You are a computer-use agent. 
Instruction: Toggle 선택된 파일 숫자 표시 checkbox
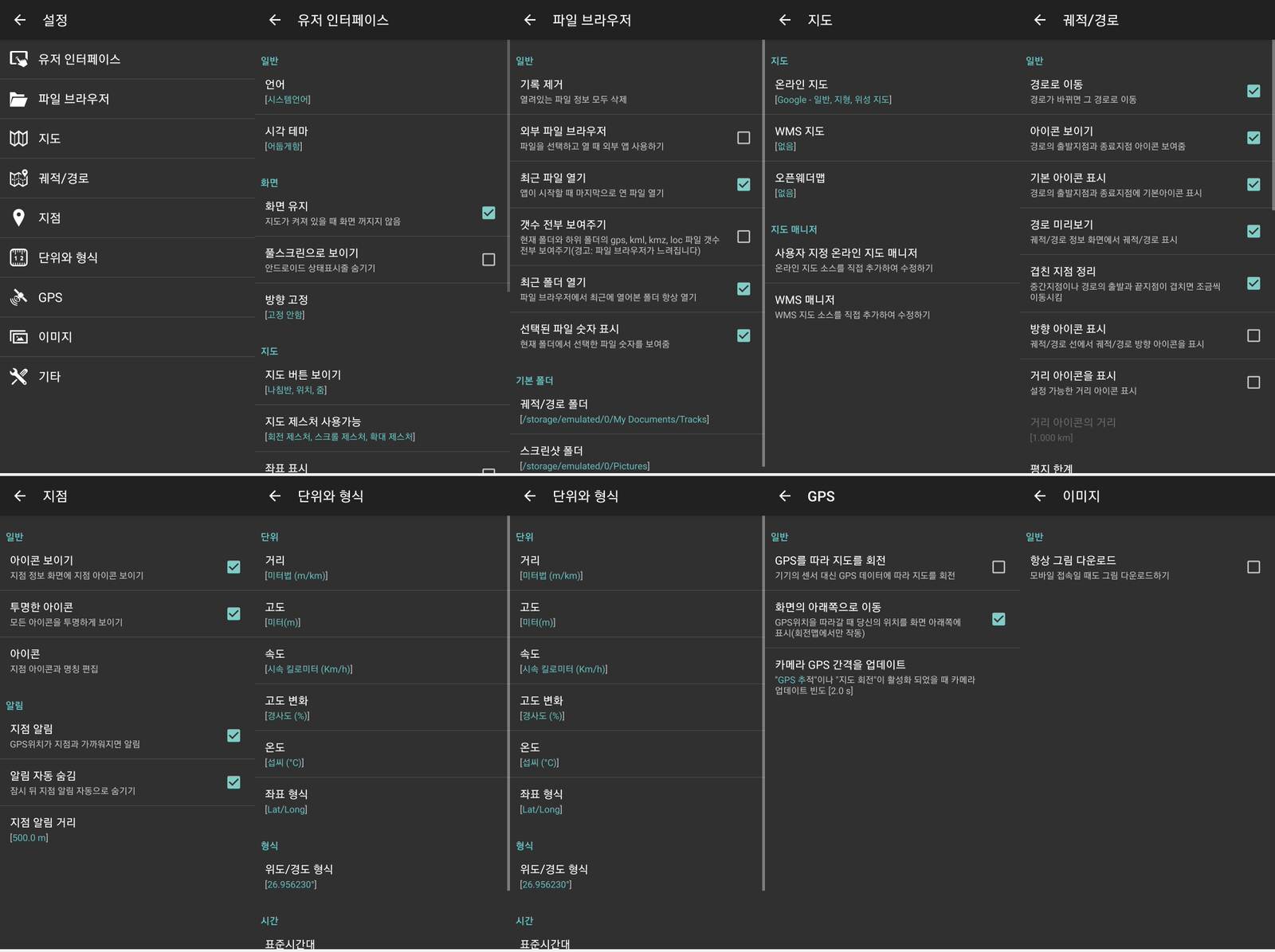point(743,335)
